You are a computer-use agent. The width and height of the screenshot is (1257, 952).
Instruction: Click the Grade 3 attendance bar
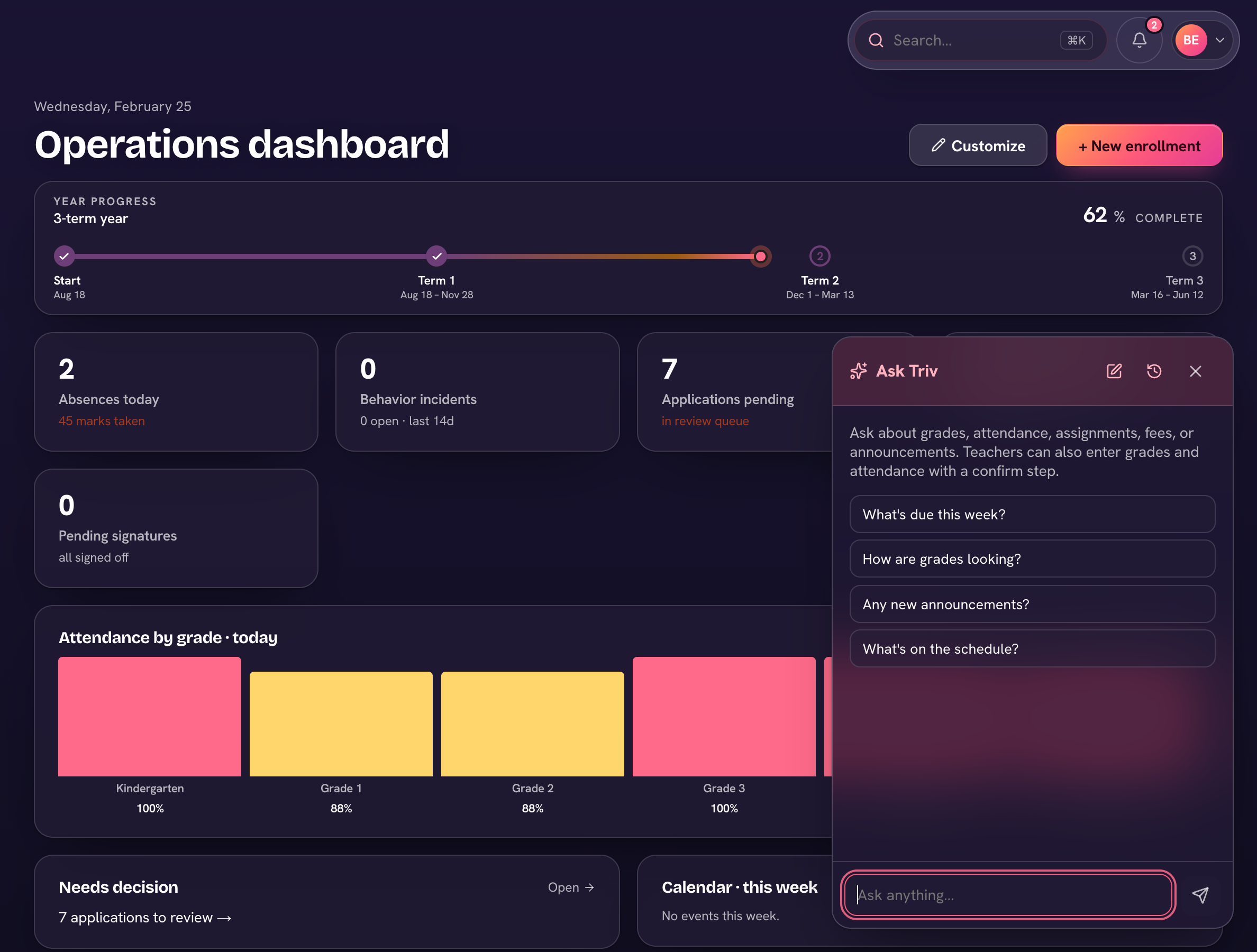coord(724,716)
